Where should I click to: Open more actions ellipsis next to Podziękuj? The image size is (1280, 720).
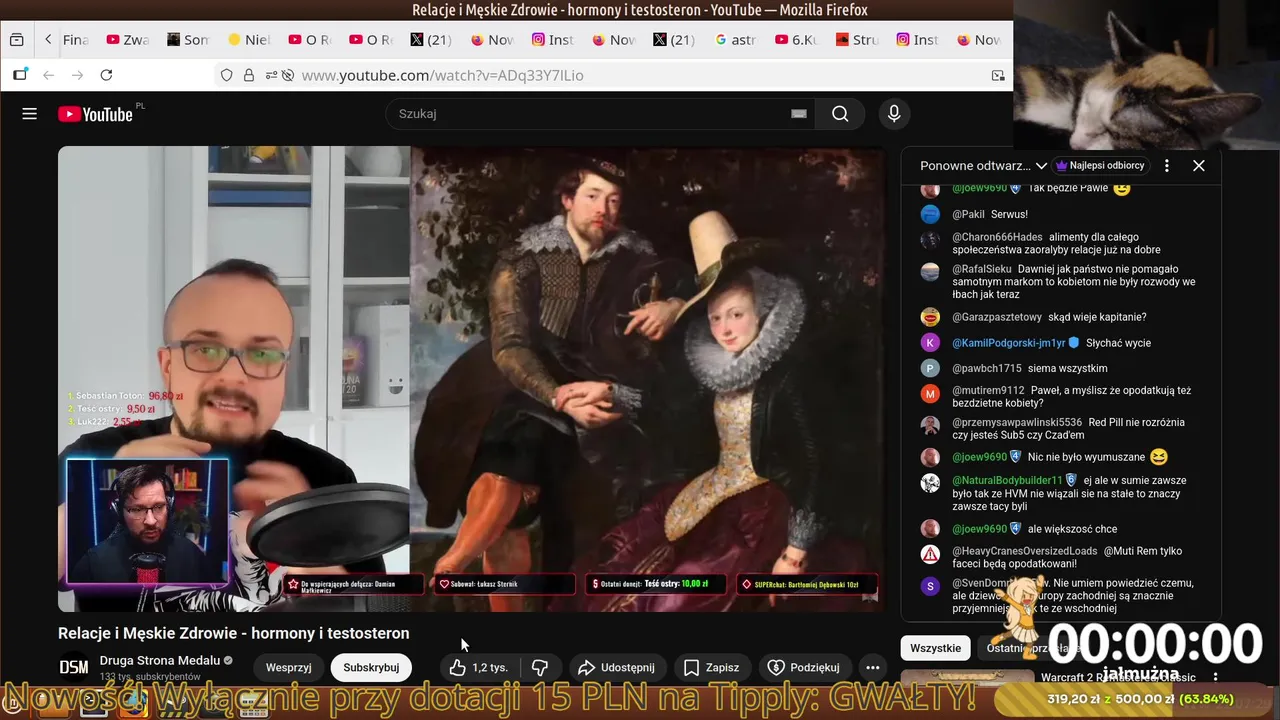click(873, 667)
